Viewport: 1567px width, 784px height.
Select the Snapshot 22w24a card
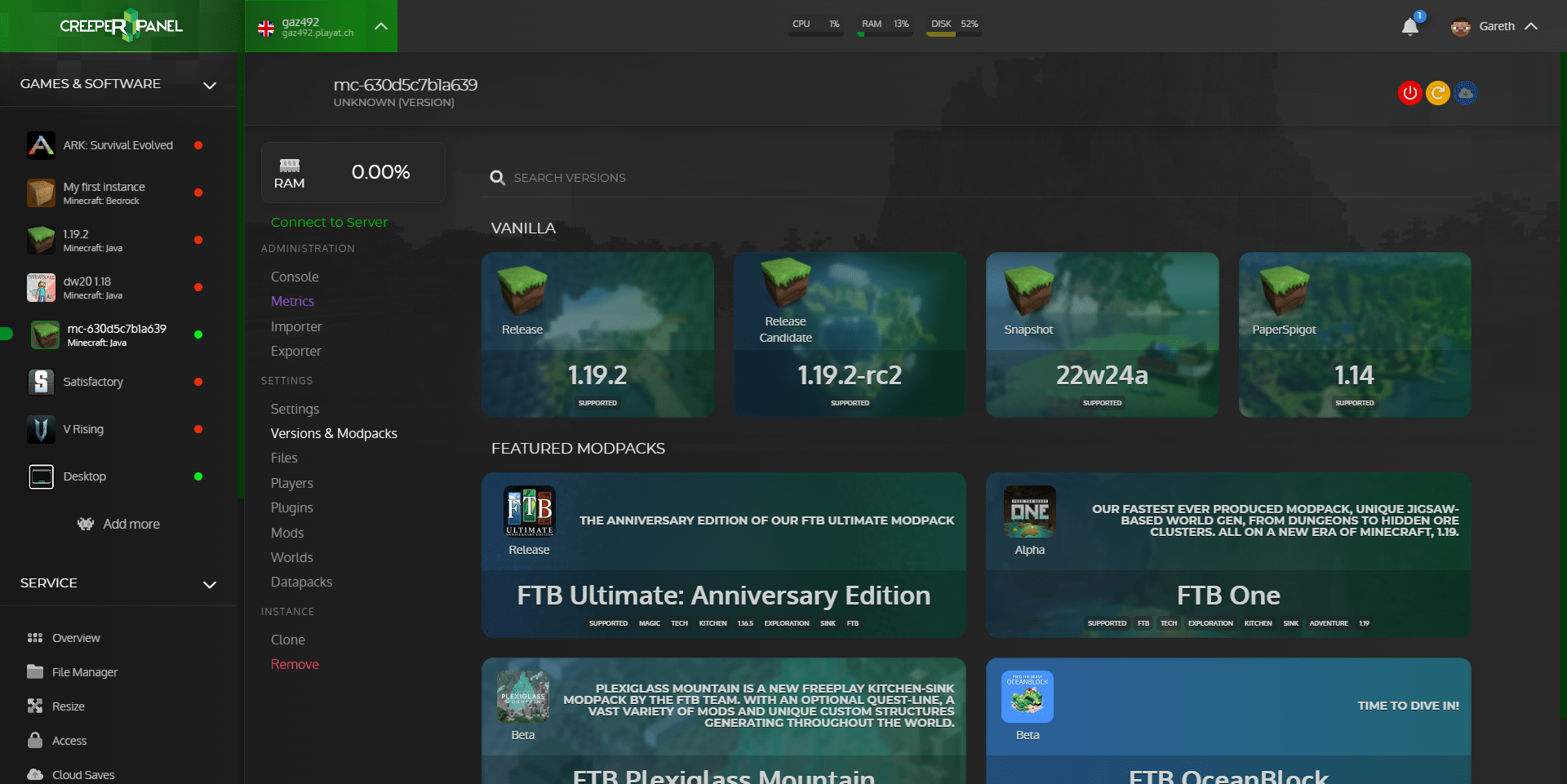click(1102, 334)
